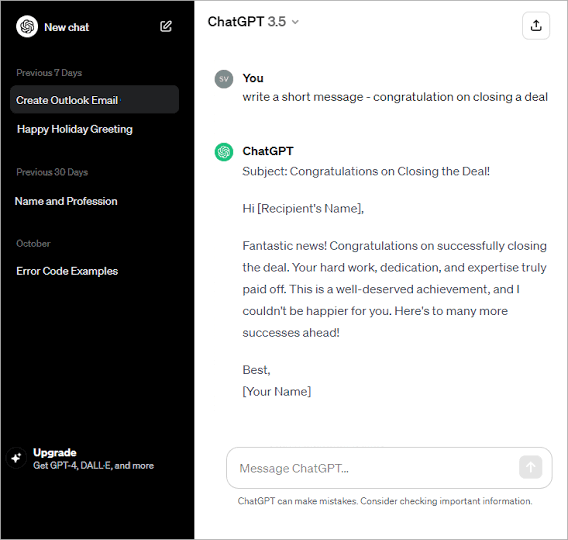Click the Best, sign-off line
Screen dimensions: 568x540
tap(256, 370)
